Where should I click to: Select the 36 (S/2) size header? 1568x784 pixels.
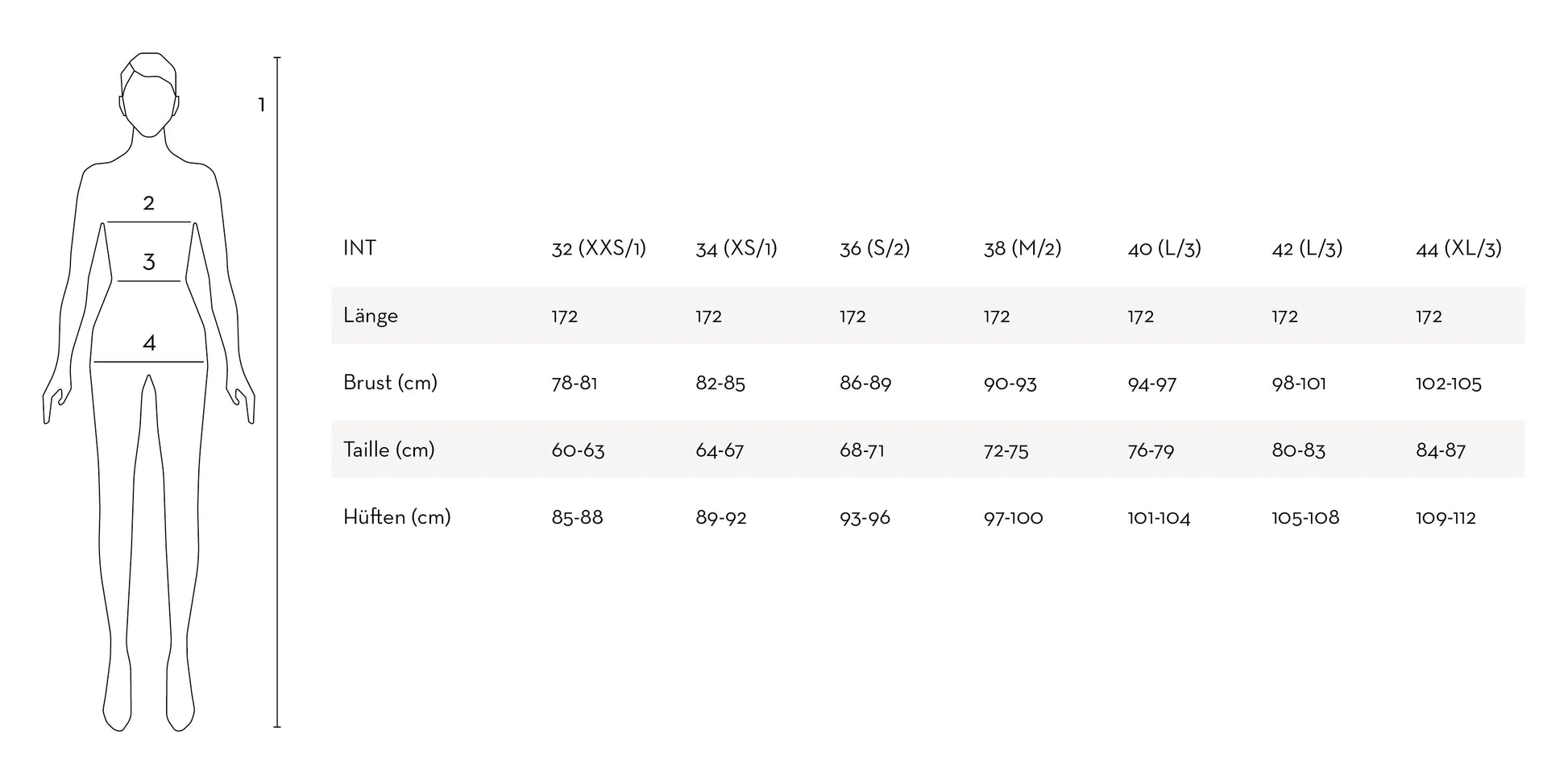pos(874,248)
